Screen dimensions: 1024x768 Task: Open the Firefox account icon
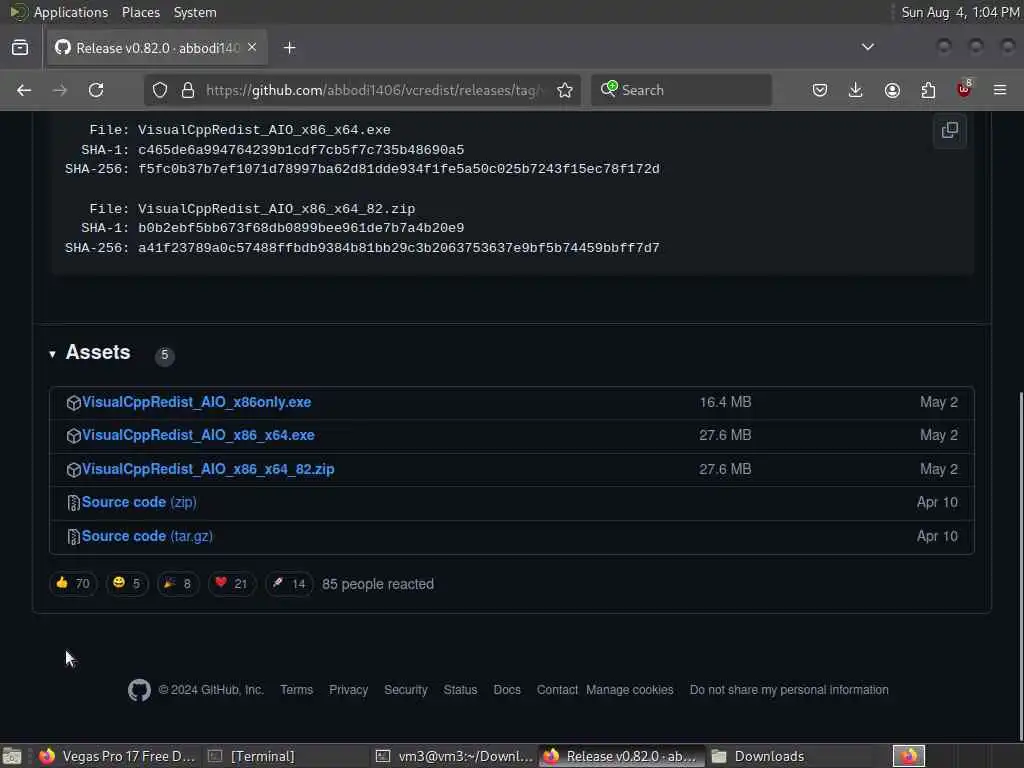click(x=892, y=90)
